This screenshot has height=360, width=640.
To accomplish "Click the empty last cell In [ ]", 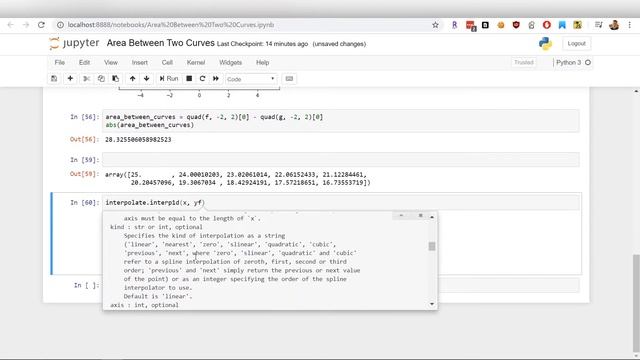I will point(508,285).
